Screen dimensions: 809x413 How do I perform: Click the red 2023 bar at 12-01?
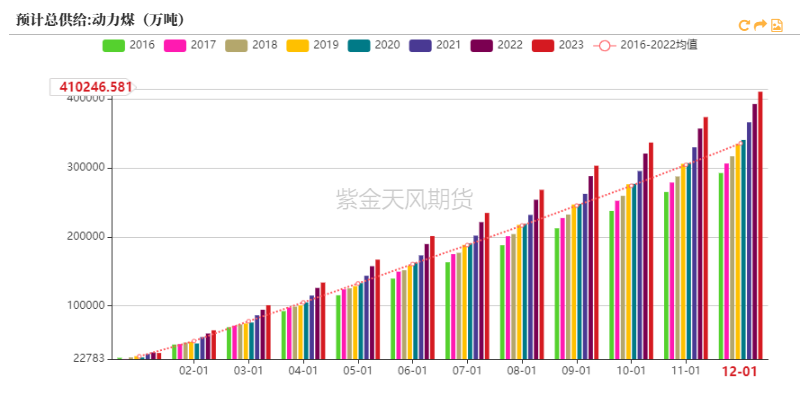click(760, 225)
